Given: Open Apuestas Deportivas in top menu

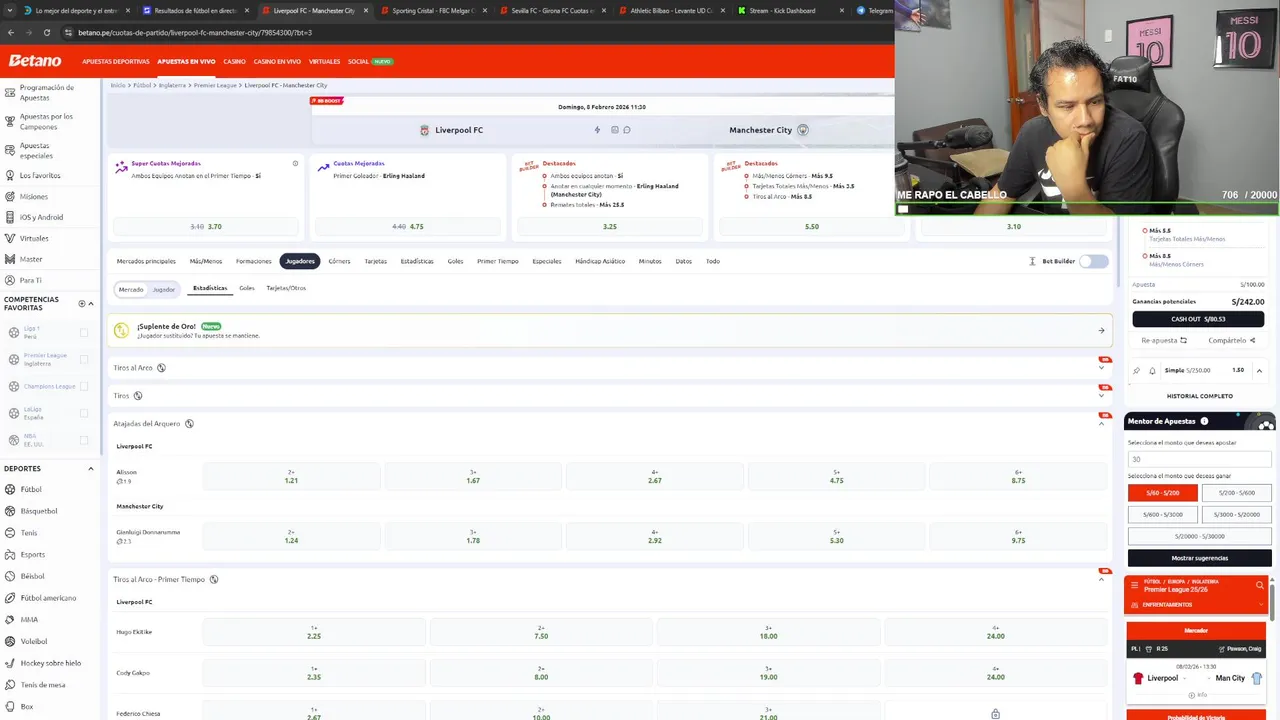Looking at the screenshot, I should tap(116, 61).
